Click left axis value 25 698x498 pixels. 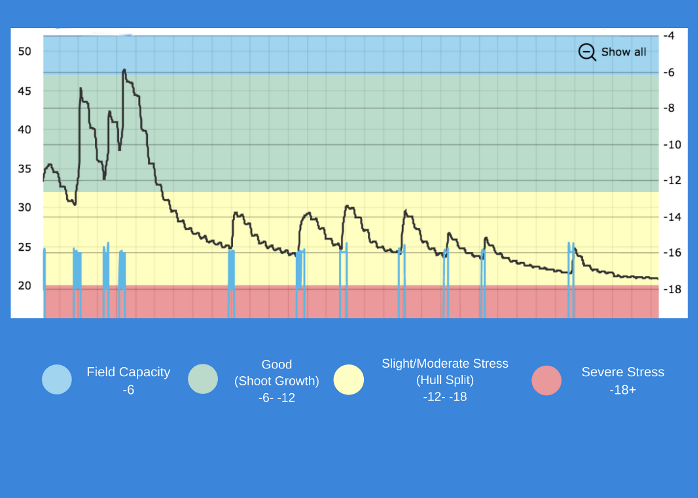point(24,247)
